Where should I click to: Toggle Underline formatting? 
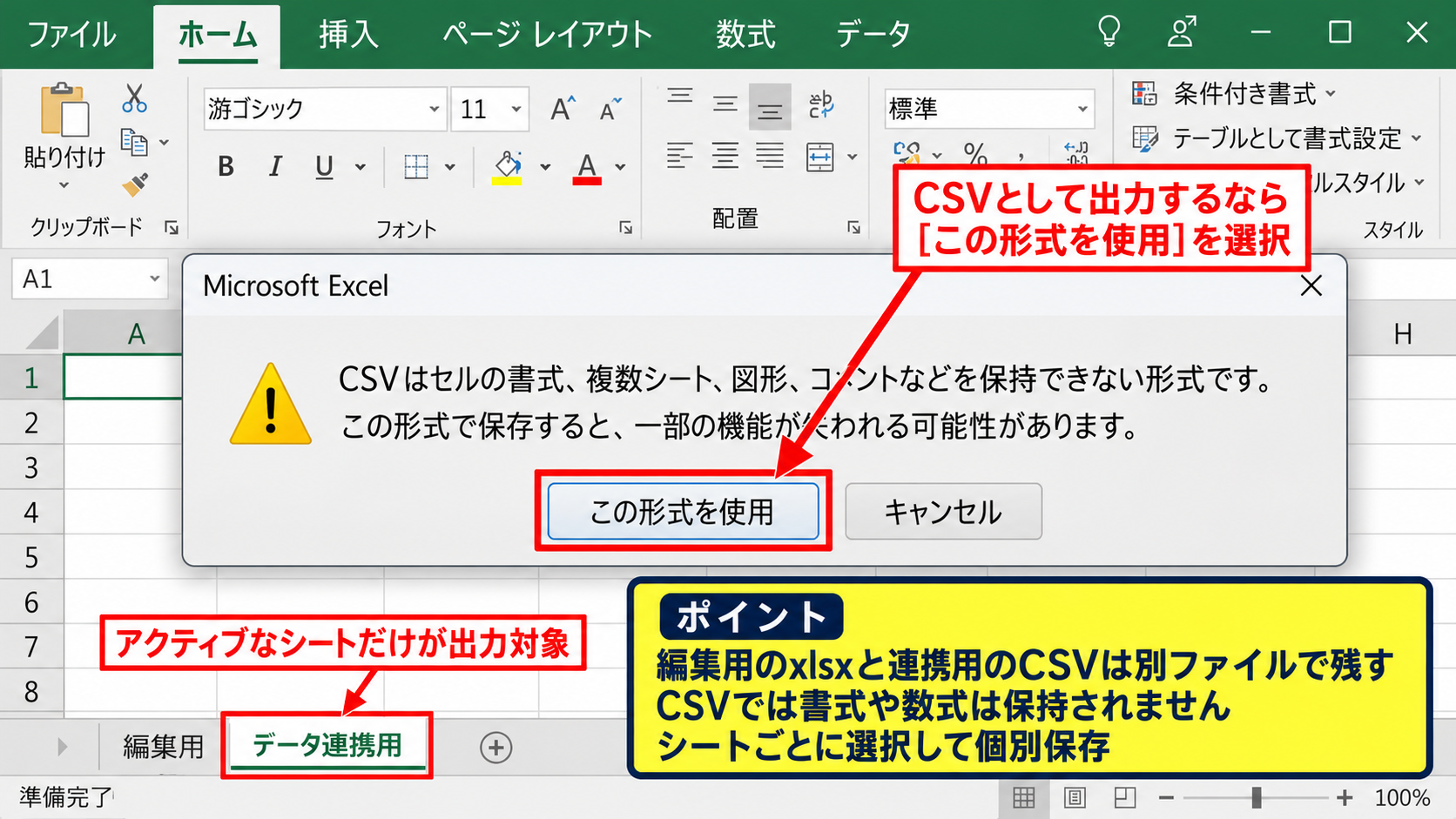[324, 166]
